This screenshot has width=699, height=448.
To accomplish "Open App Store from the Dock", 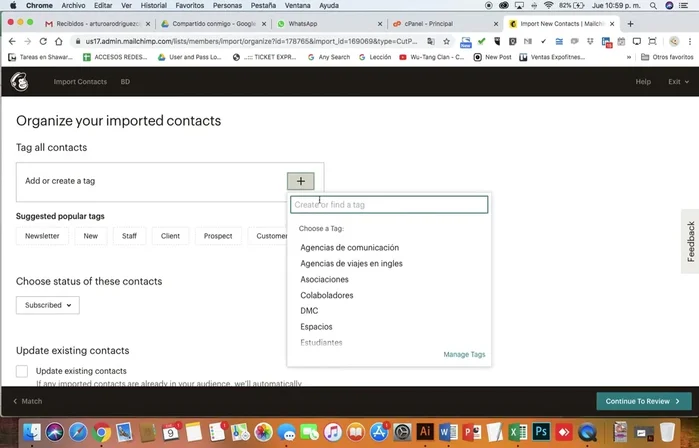I will click(379, 432).
